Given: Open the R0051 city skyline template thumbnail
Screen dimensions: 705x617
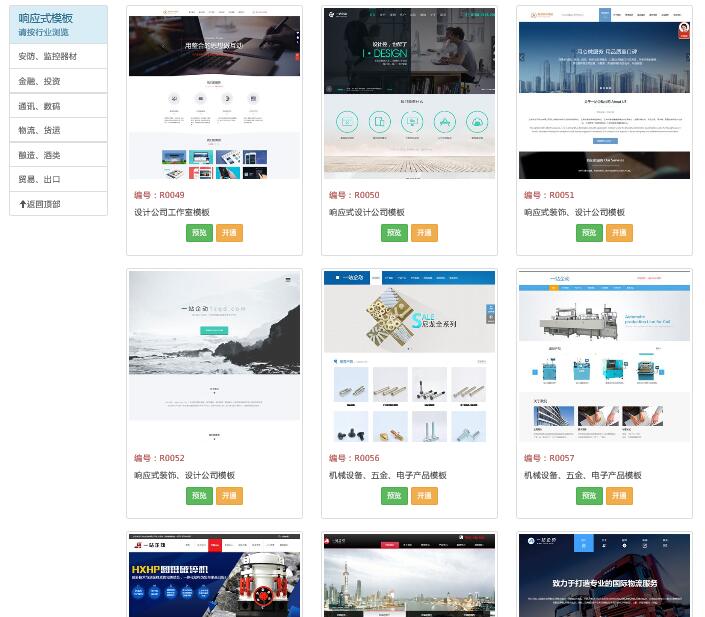Looking at the screenshot, I should 604,94.
